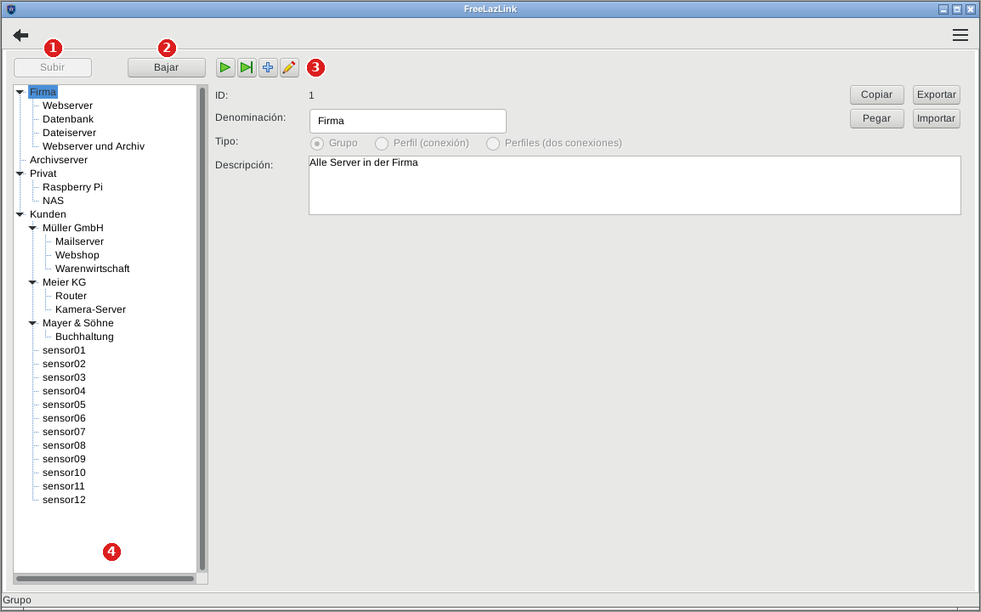Select the Grupo radio button
This screenshot has height=612, width=981.
tap(317, 144)
